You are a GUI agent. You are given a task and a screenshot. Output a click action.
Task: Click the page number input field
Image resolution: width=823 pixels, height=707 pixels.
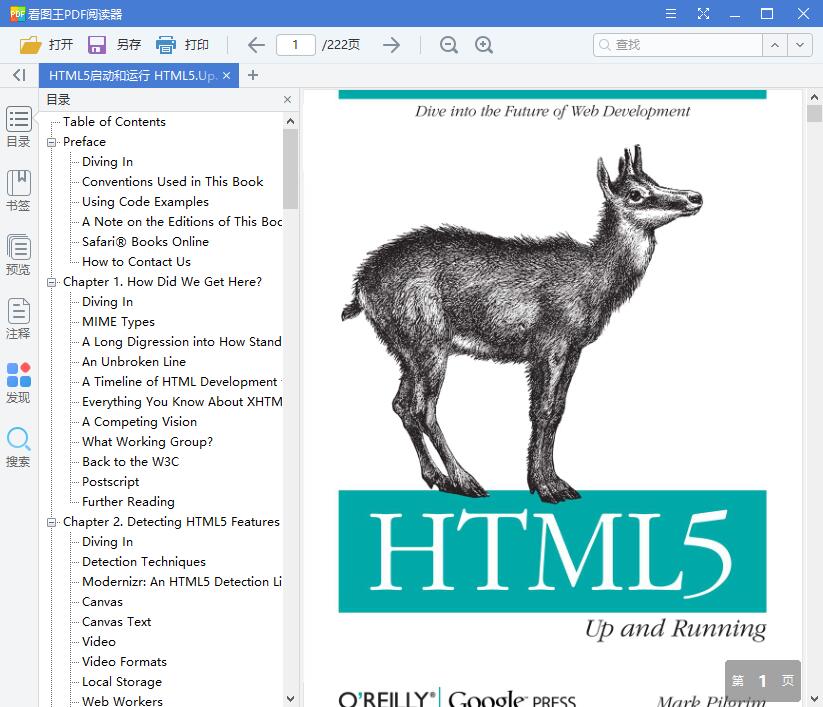(300, 44)
